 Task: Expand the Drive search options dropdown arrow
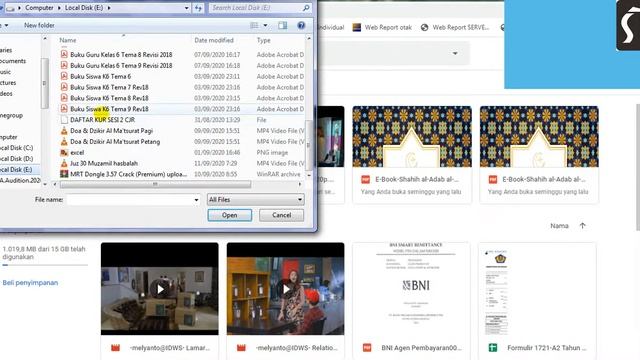tap(455, 53)
